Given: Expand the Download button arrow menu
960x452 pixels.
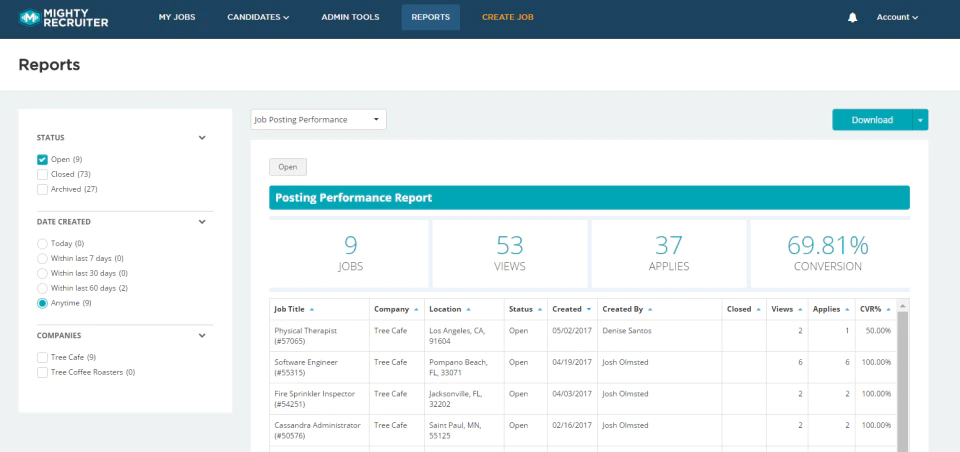Looking at the screenshot, I should point(920,120).
